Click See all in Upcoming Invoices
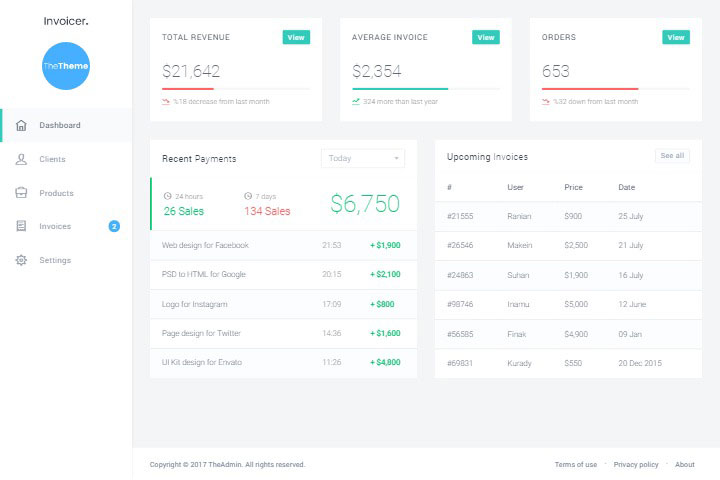The image size is (720, 480). [x=672, y=156]
